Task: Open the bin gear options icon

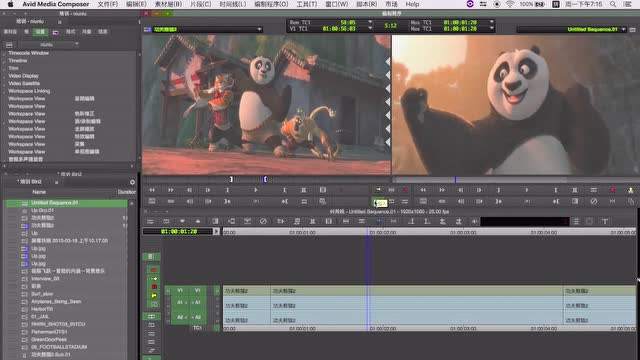Action: (x=132, y=182)
